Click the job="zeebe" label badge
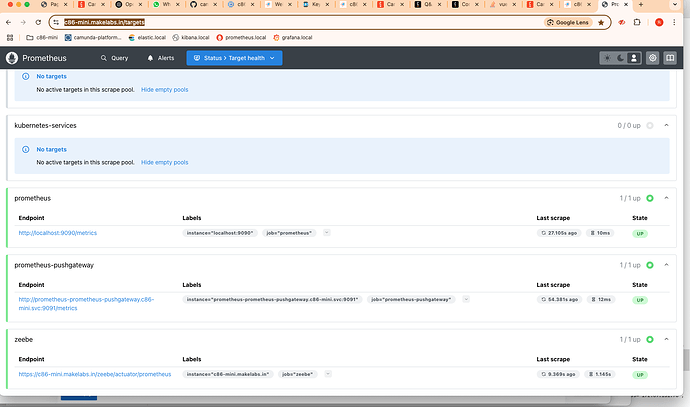The image size is (690, 407). [x=297, y=374]
